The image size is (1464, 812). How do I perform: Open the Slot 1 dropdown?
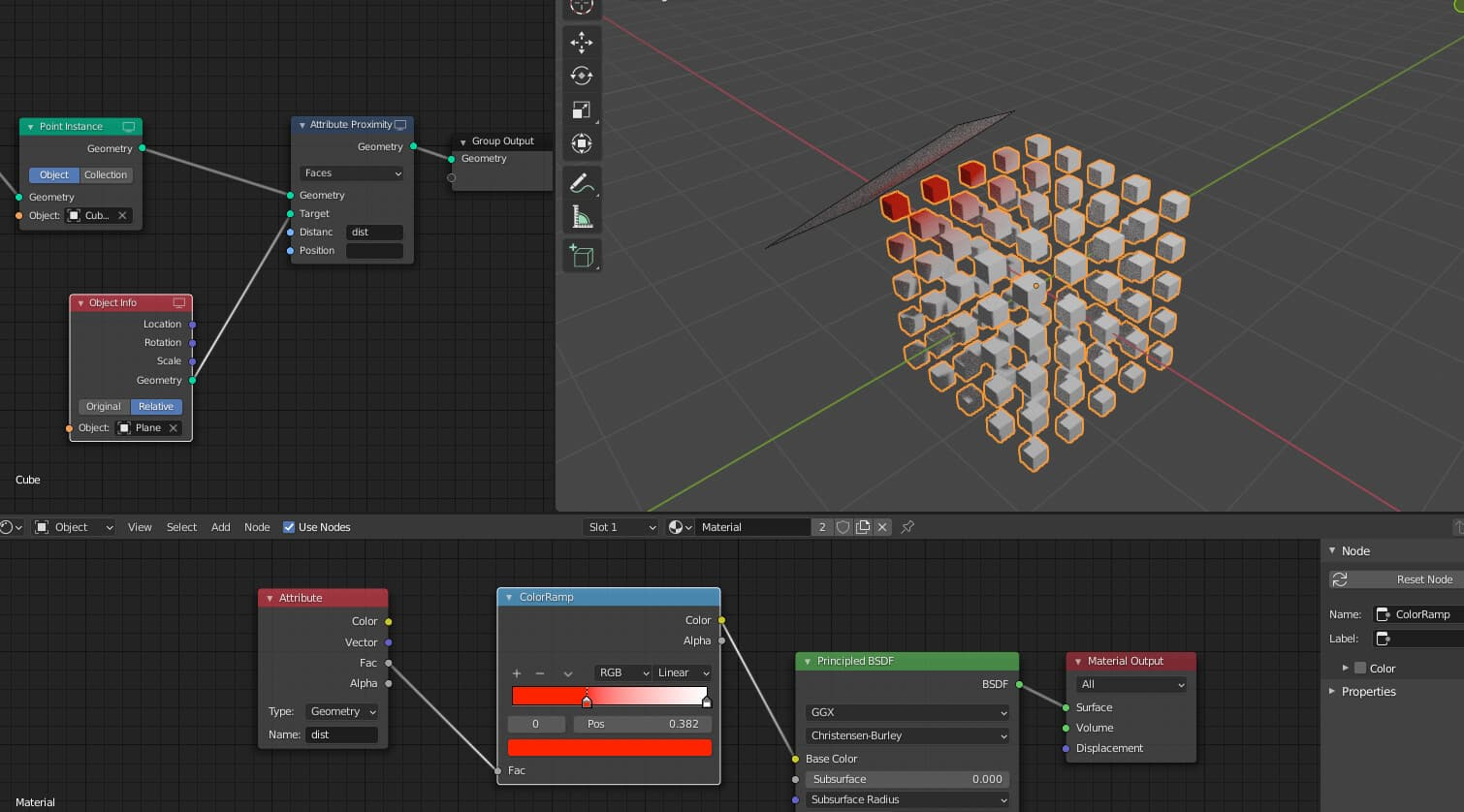click(621, 527)
